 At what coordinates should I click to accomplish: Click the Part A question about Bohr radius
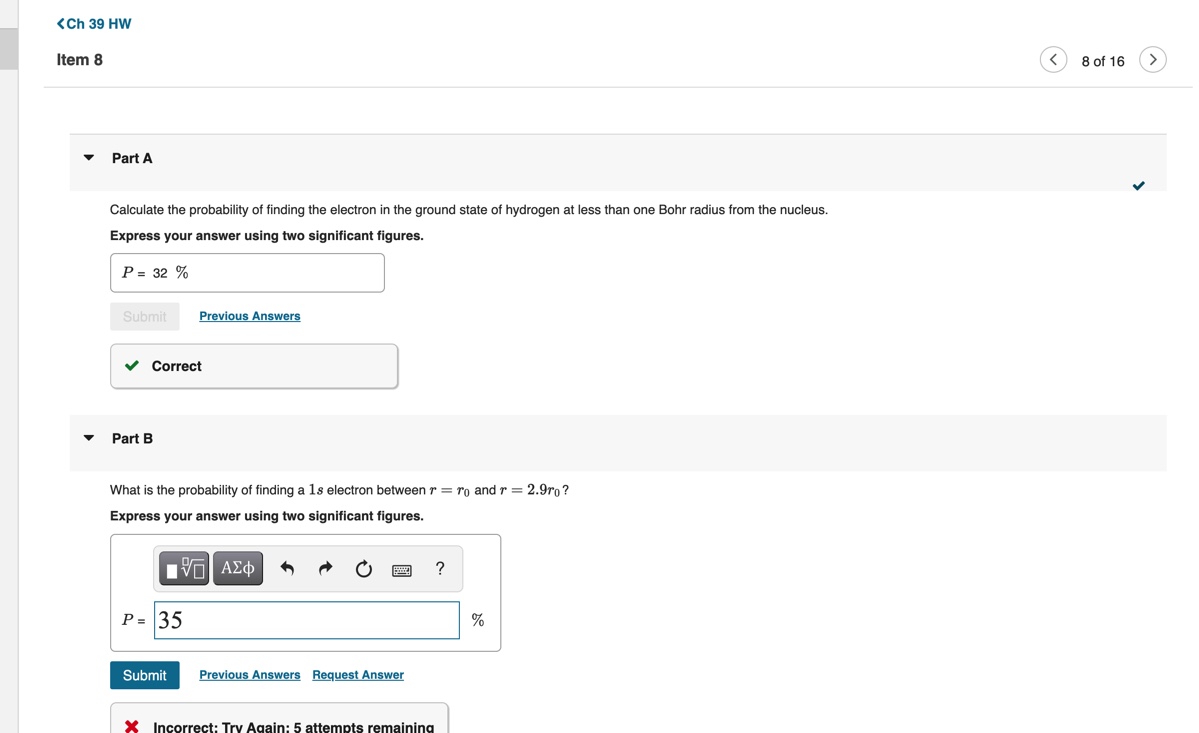pyautogui.click(x=469, y=209)
